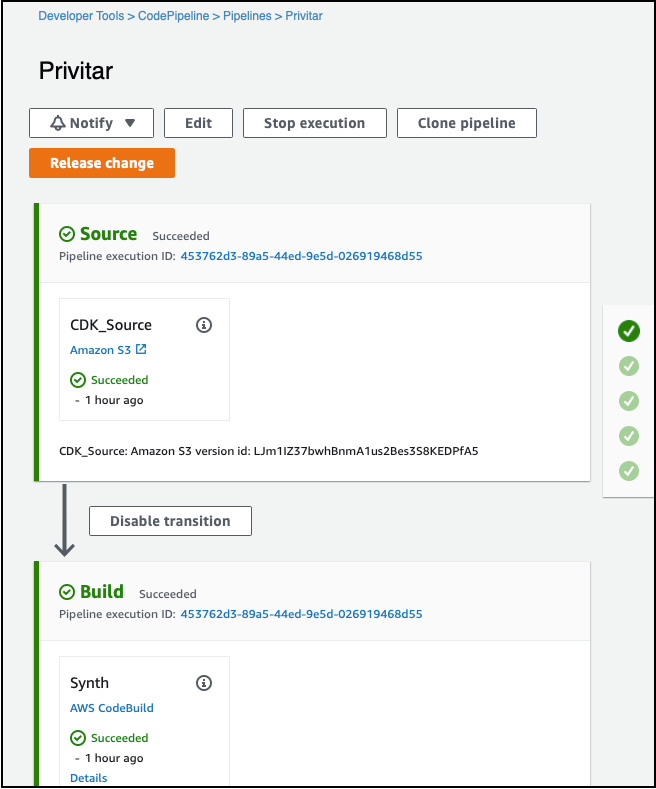Click the orange Release change button
Image resolution: width=656 pixels, height=789 pixels.
102,163
